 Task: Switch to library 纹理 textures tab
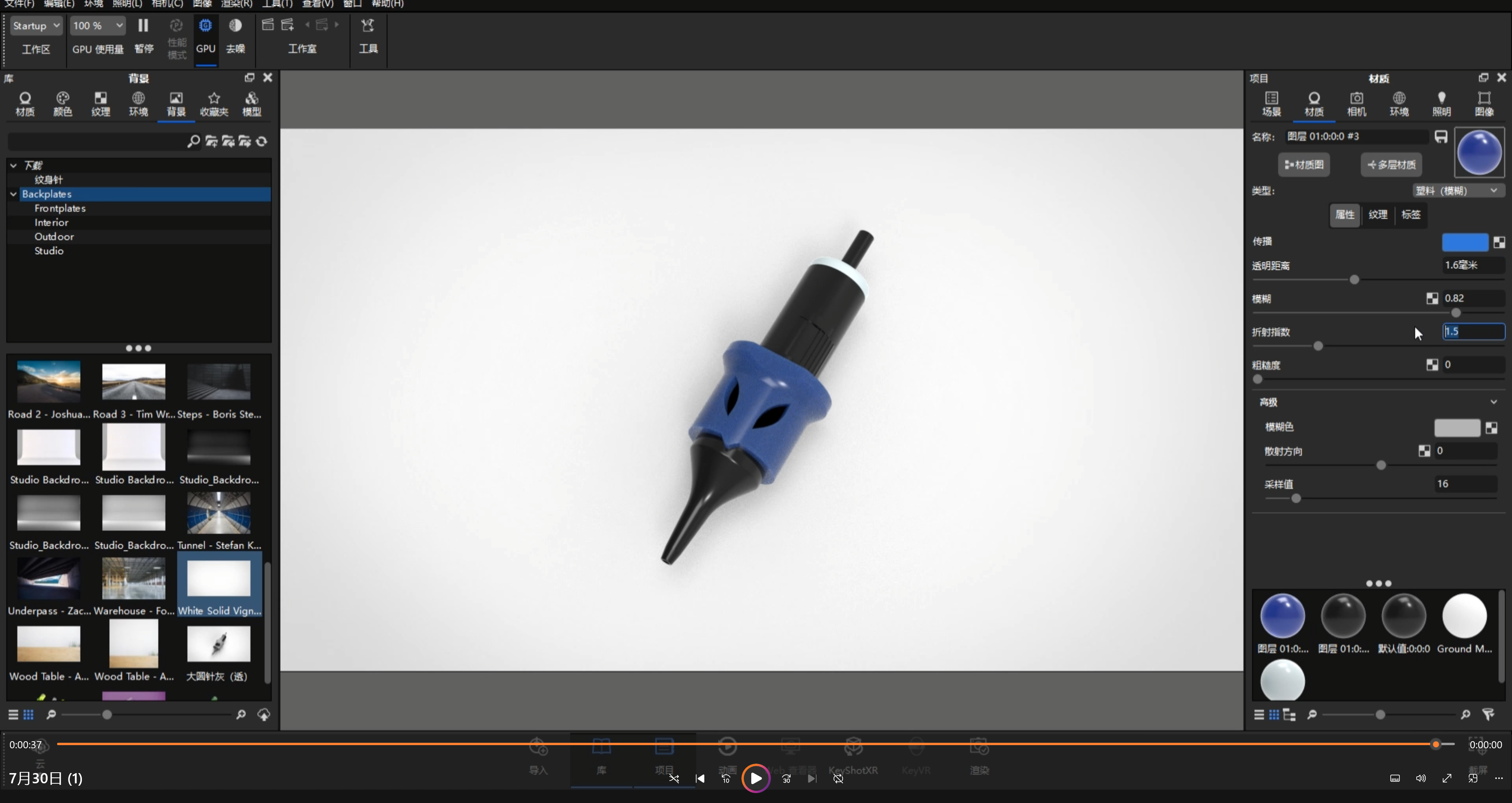click(100, 104)
